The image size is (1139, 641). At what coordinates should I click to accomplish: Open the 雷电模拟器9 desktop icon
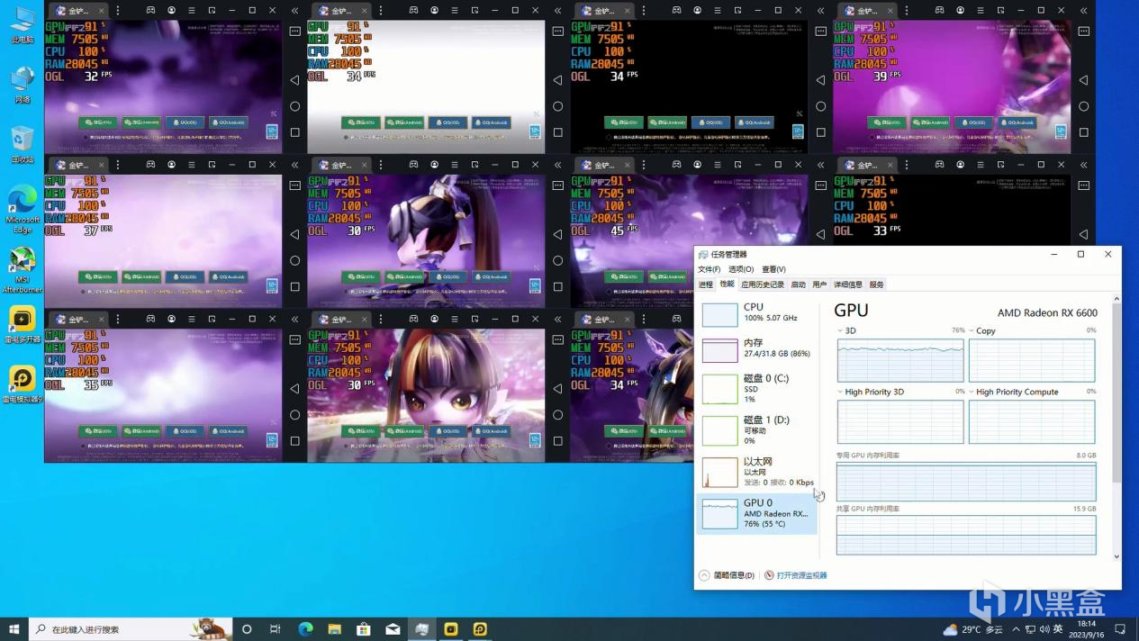point(23,384)
